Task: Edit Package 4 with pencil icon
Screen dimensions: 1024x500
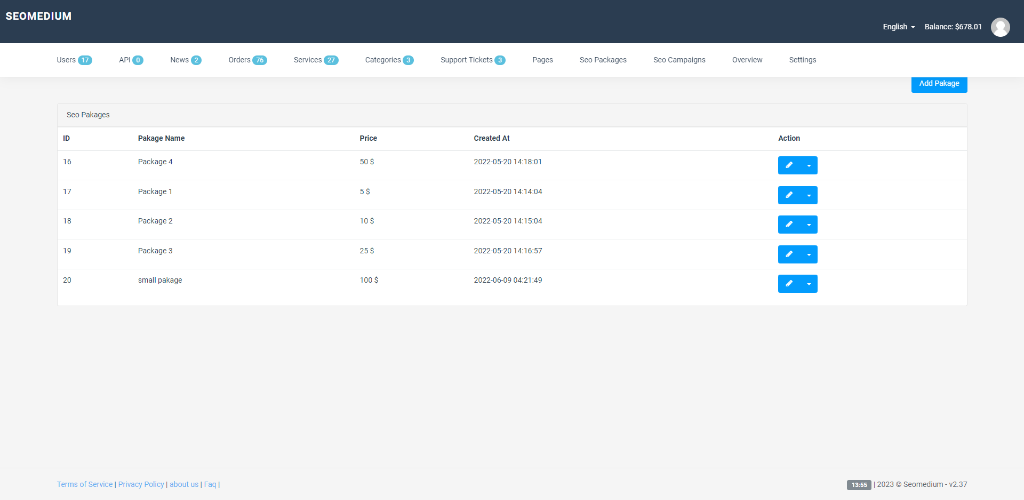Action: pos(789,165)
